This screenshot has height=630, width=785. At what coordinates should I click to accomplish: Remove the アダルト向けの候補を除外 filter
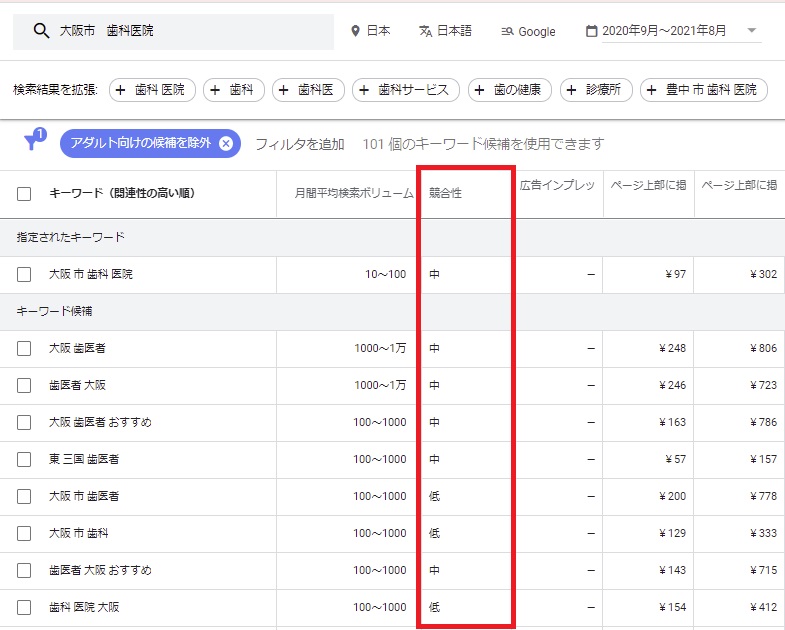(x=226, y=144)
